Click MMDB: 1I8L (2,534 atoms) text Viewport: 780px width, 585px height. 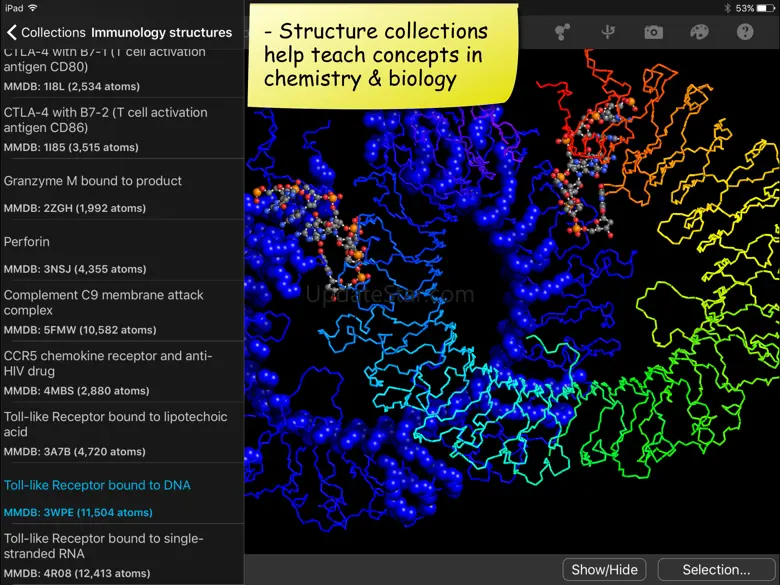[x=72, y=87]
